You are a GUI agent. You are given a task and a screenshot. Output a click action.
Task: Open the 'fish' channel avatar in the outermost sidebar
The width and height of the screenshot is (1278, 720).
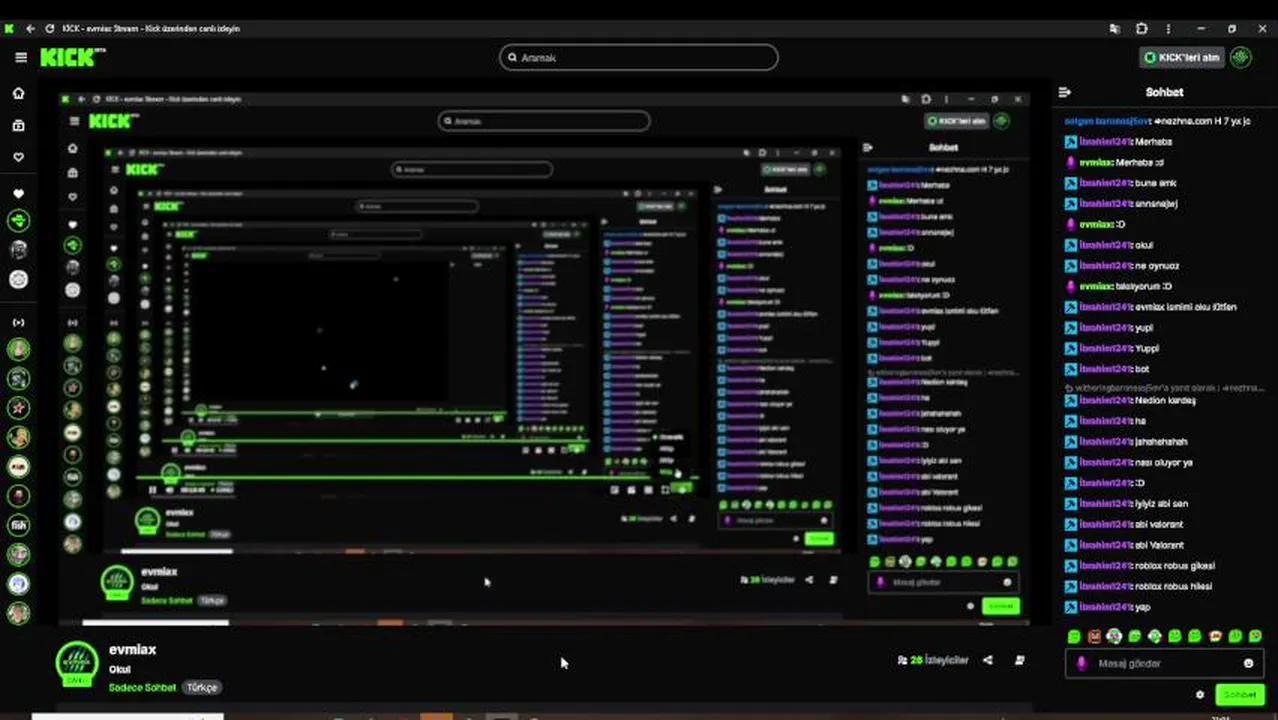18,525
